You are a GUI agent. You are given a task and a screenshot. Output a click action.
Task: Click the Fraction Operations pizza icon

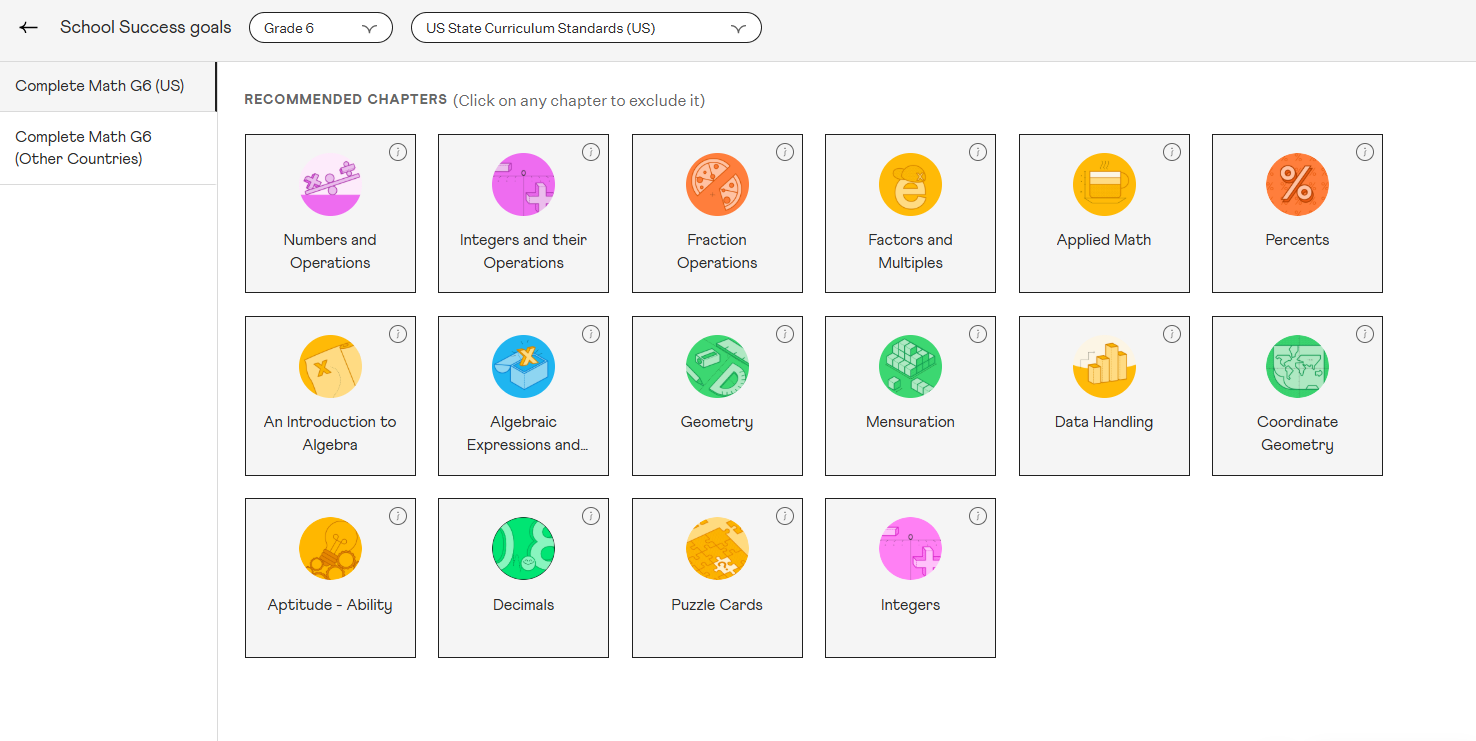tap(717, 184)
